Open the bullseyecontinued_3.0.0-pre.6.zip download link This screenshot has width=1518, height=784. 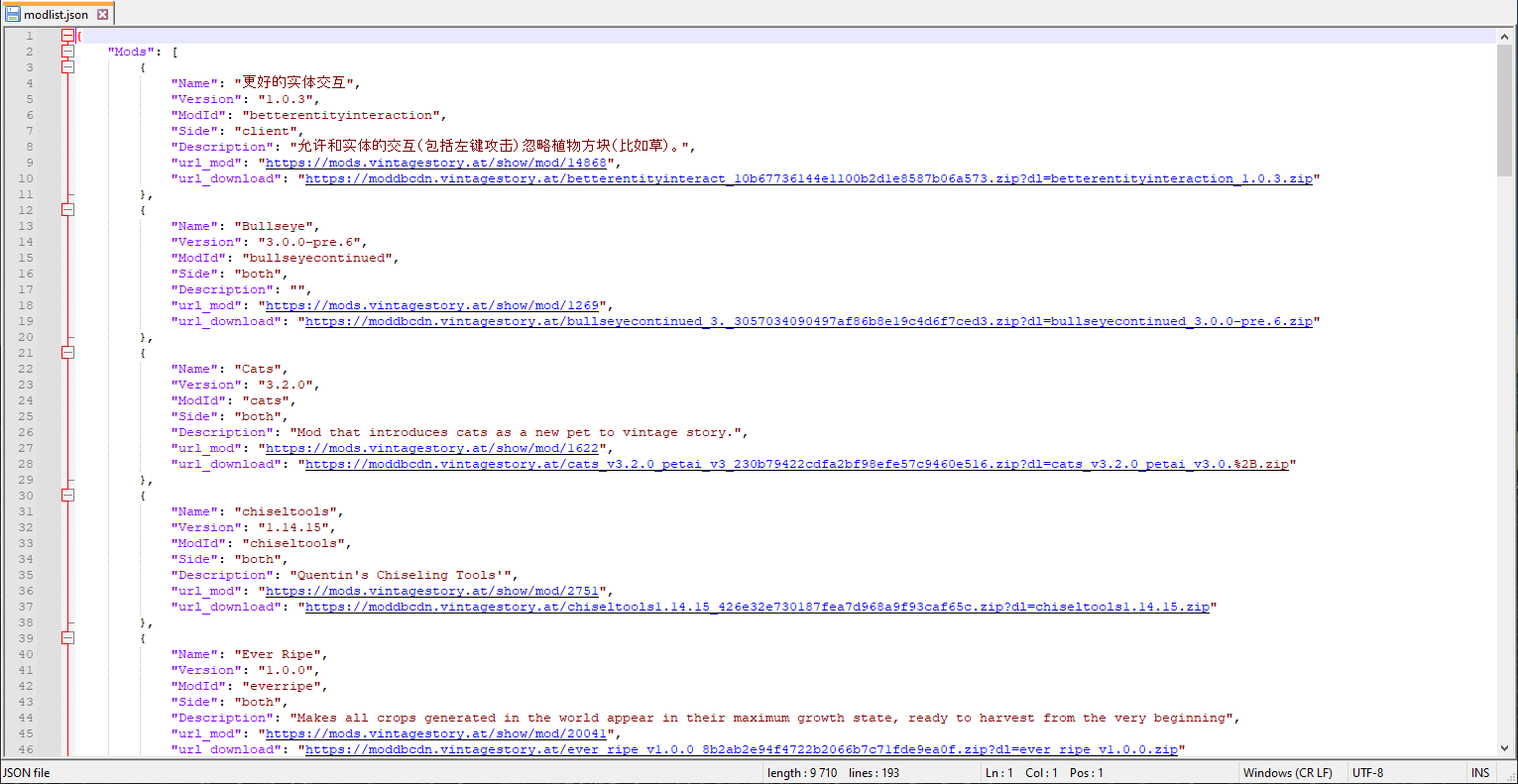(809, 321)
